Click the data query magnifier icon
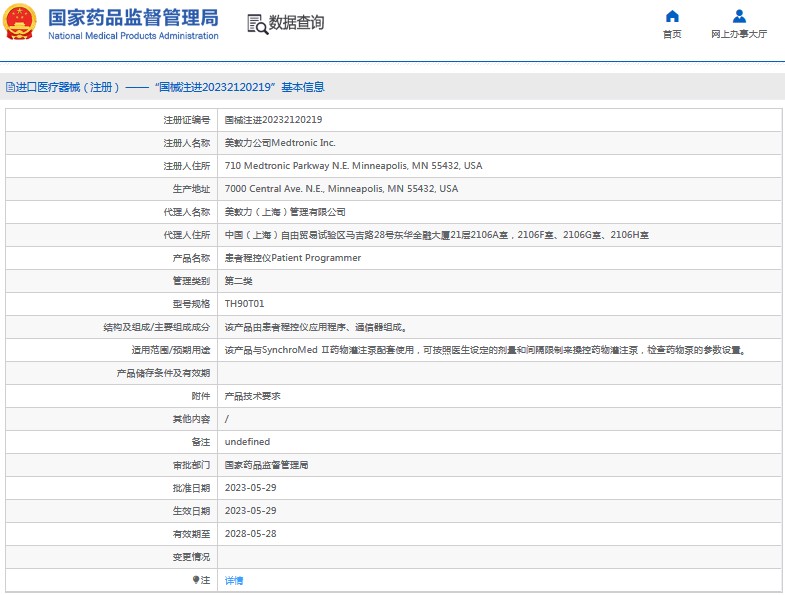The height and width of the screenshot is (595, 785). 257,24
